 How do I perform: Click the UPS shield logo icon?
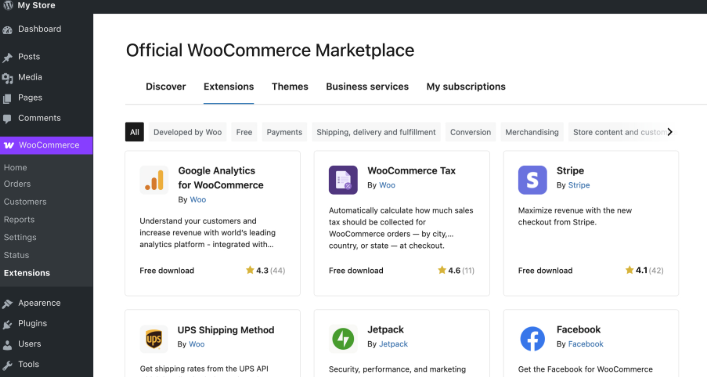154,339
